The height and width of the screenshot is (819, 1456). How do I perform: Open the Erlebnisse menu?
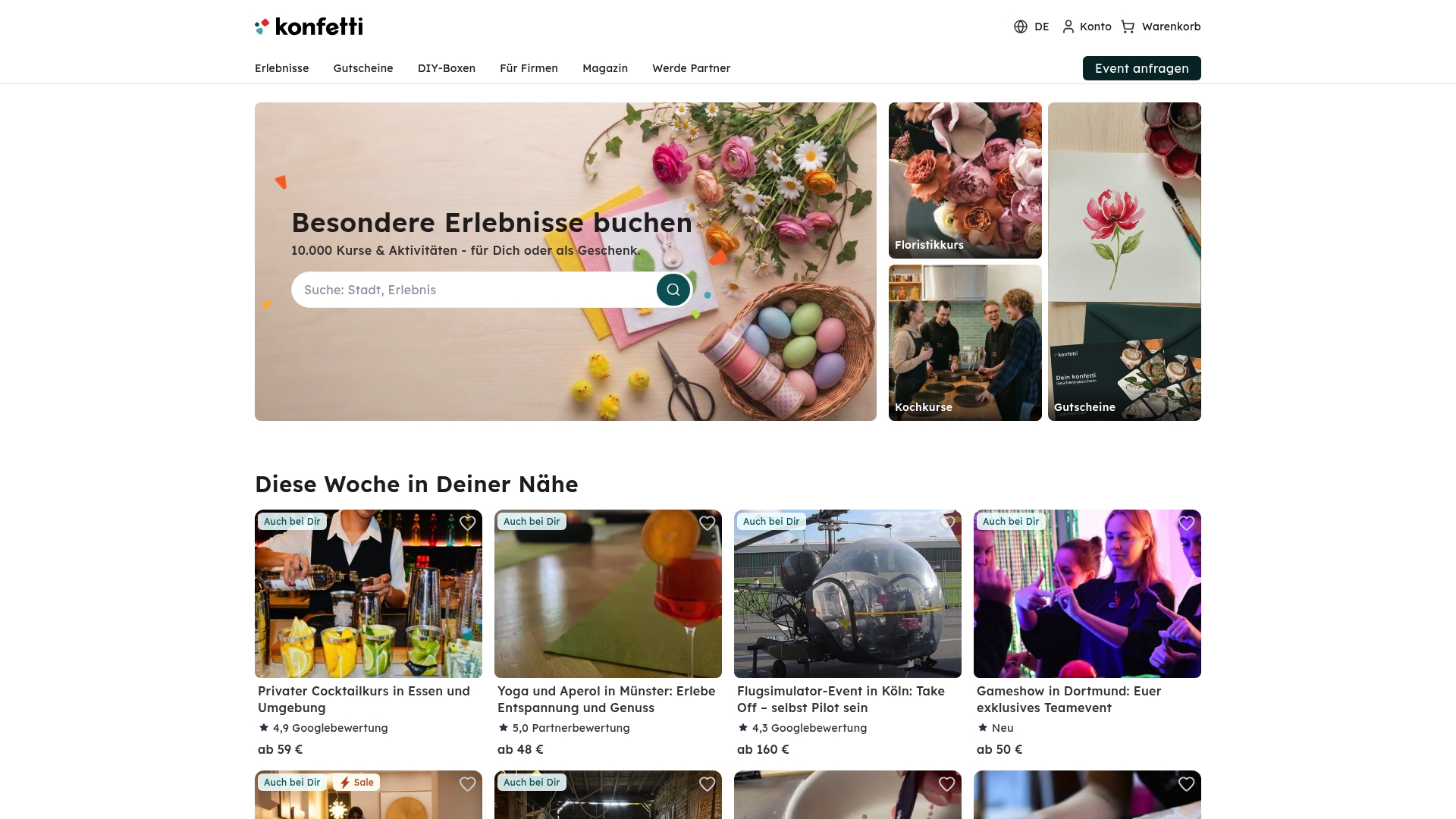tap(282, 68)
